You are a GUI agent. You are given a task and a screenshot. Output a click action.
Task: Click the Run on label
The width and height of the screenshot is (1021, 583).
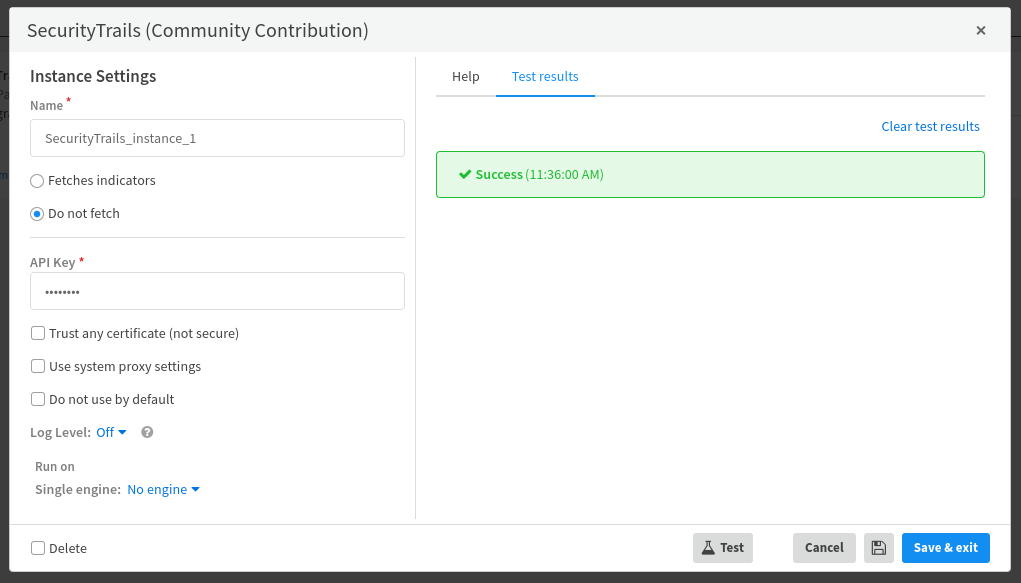pos(55,466)
